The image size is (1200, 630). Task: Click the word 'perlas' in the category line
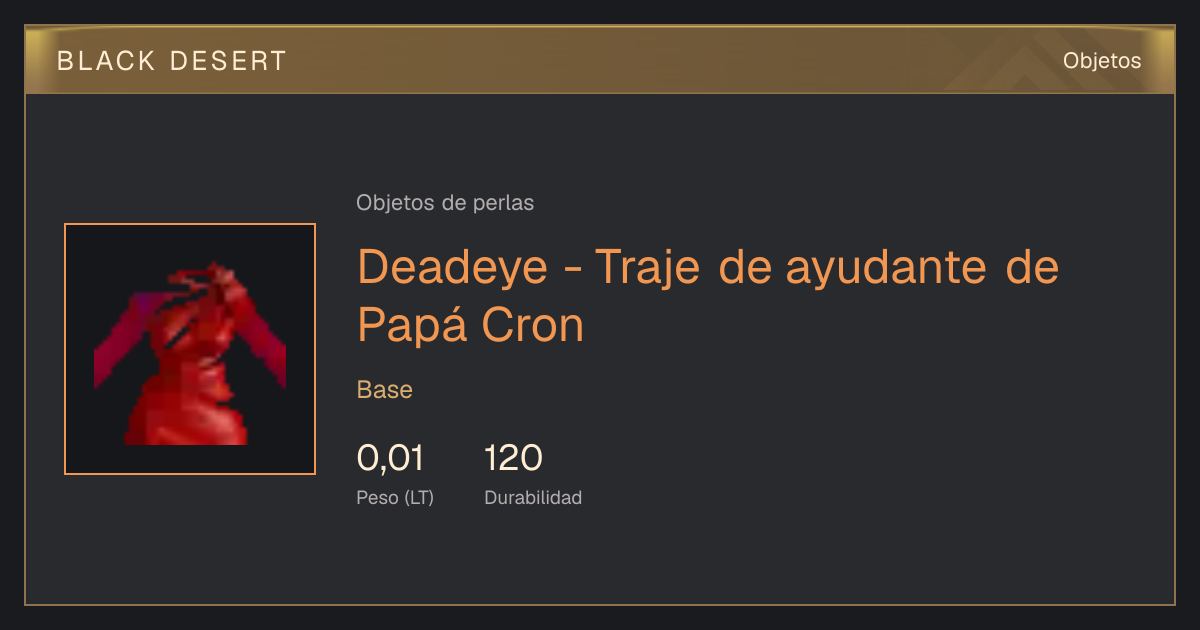pos(504,203)
